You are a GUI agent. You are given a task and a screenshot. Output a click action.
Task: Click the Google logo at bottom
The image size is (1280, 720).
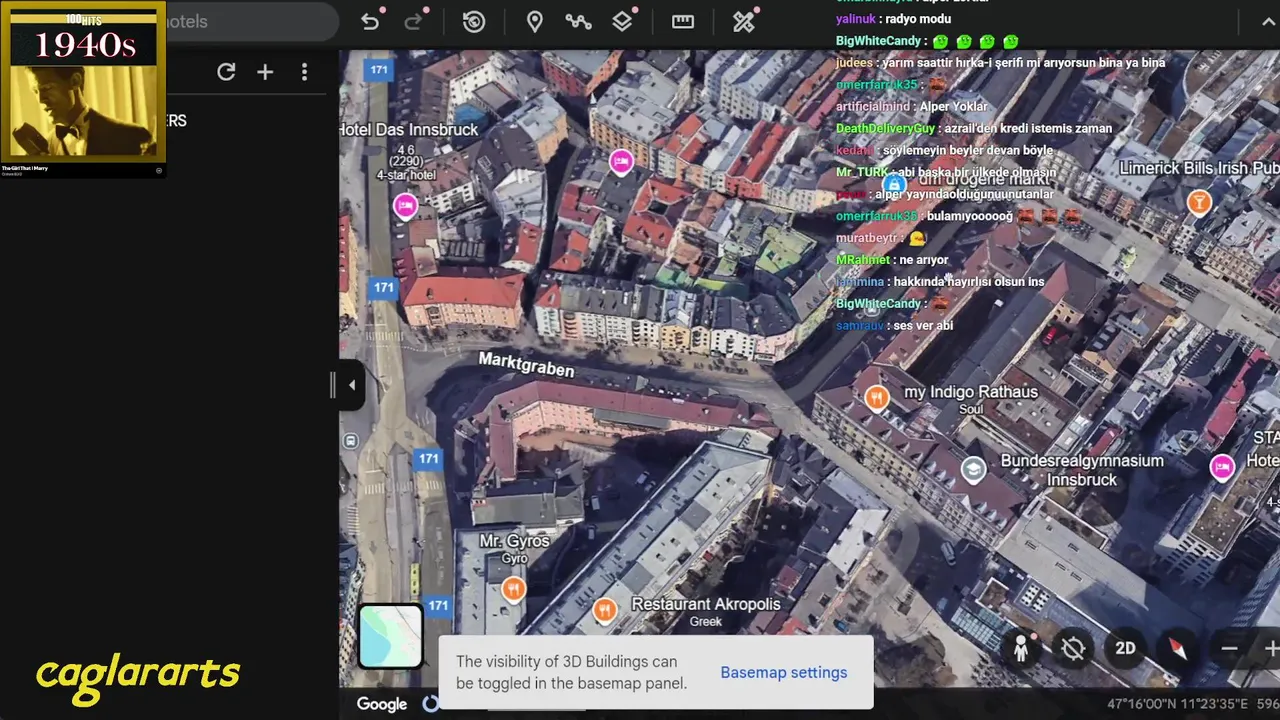point(382,704)
